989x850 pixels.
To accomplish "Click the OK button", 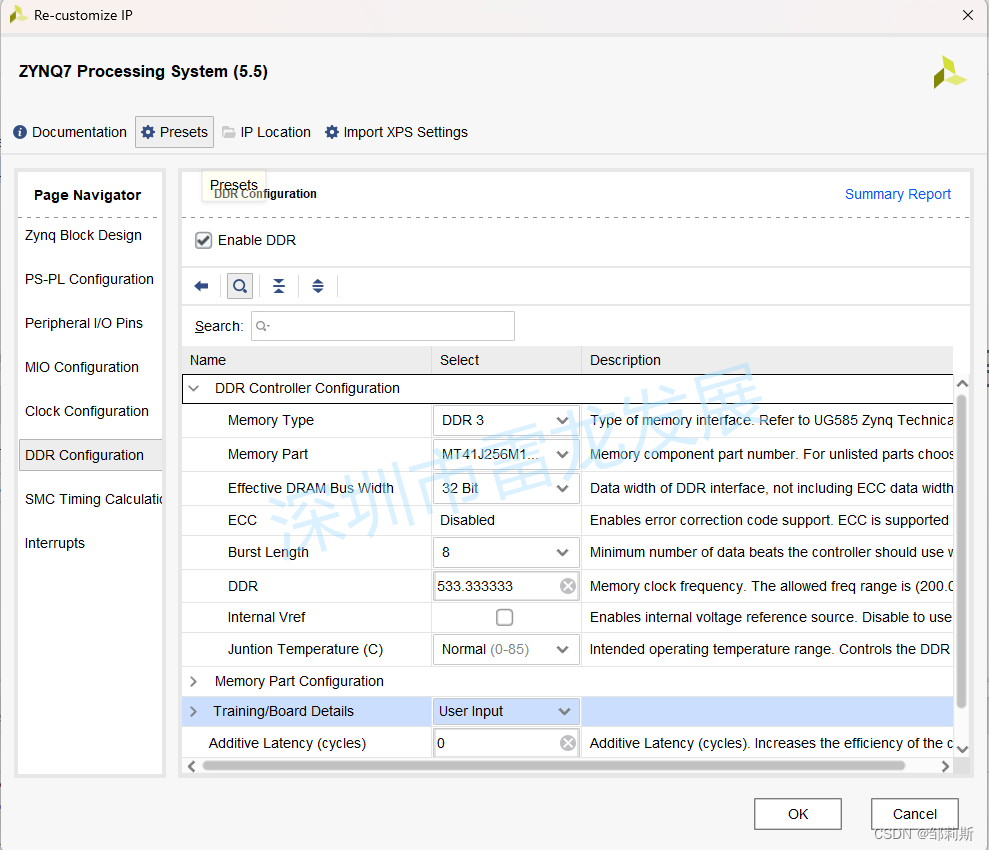I will [797, 814].
